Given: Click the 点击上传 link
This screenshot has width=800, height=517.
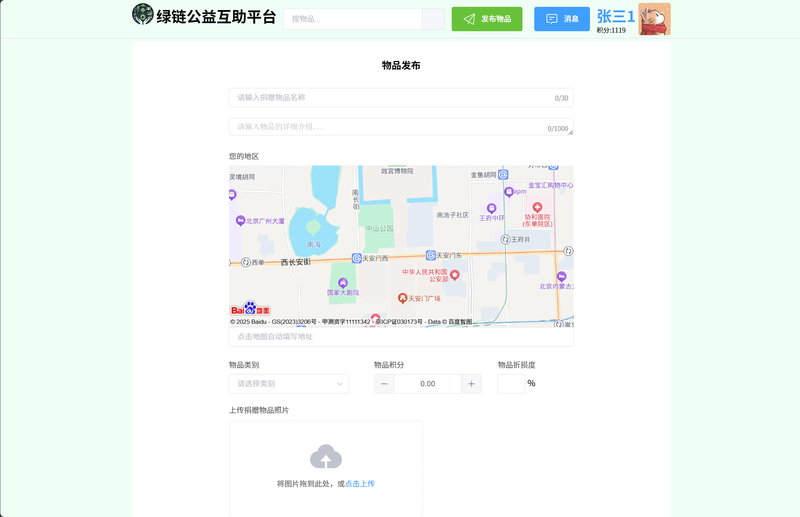Looking at the screenshot, I should (x=360, y=483).
